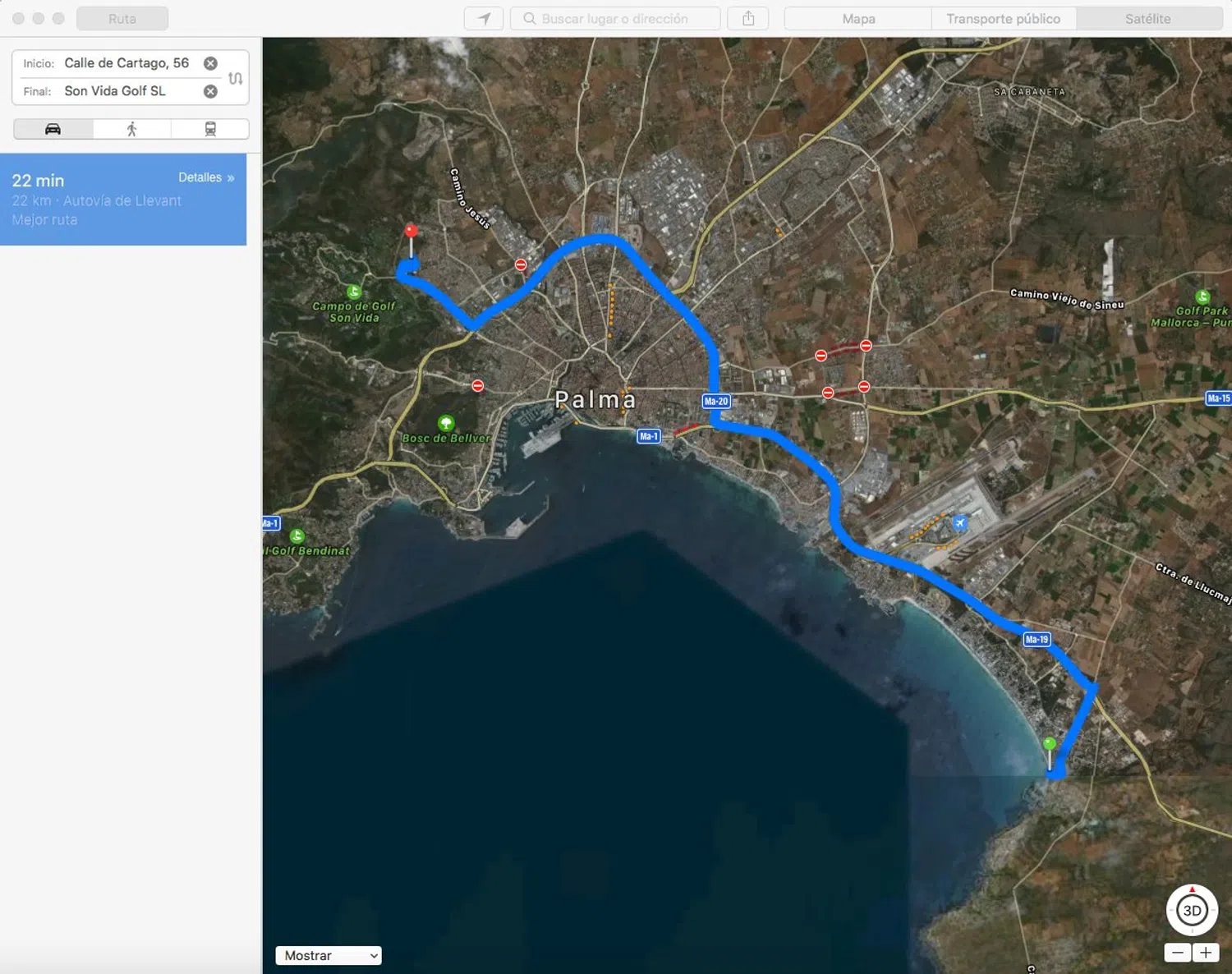The image size is (1232, 974).
Task: Clear the Son Vida Golf destination field
Action: point(211,91)
